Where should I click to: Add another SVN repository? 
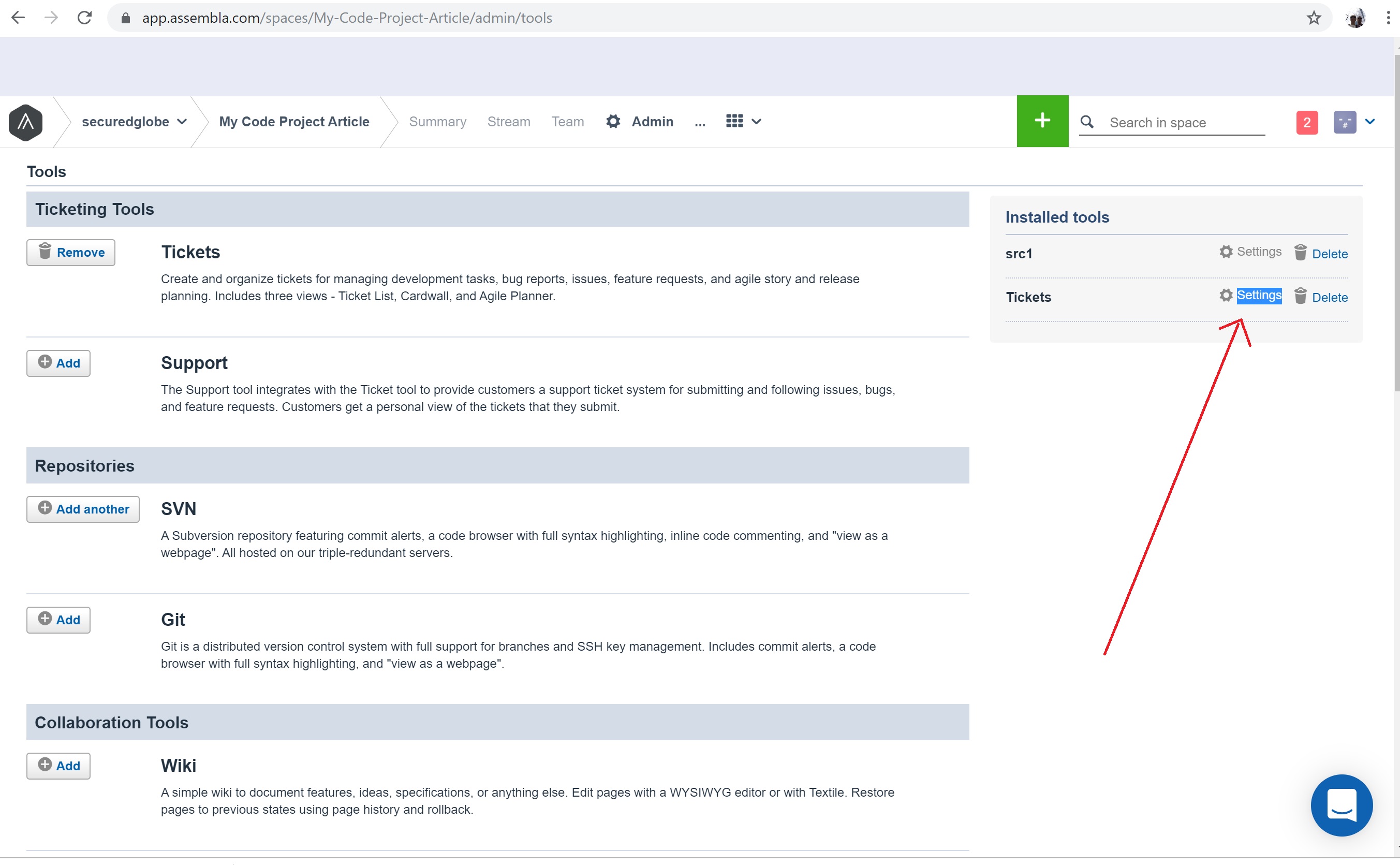(x=83, y=508)
